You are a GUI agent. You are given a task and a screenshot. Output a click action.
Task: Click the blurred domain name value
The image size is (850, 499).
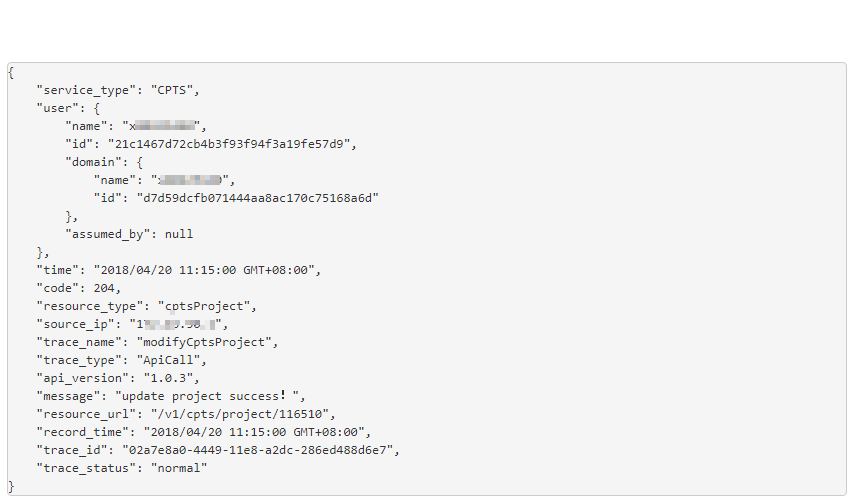190,180
